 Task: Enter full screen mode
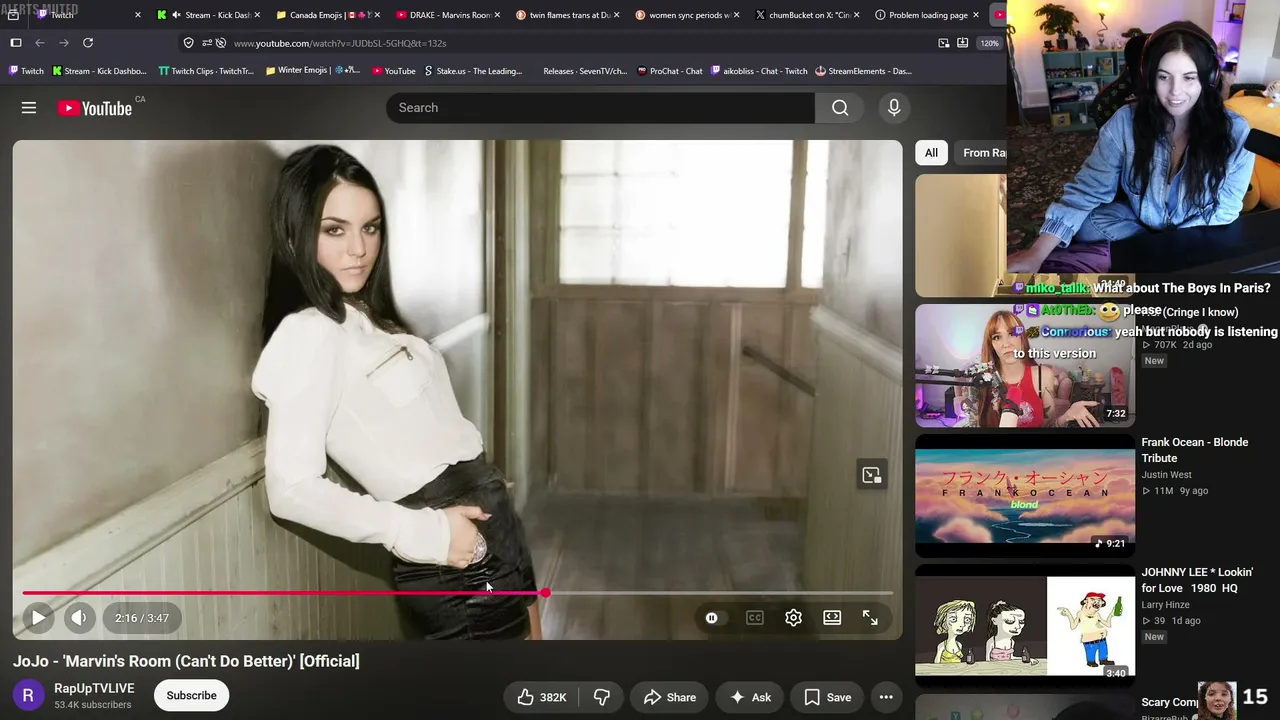(870, 618)
